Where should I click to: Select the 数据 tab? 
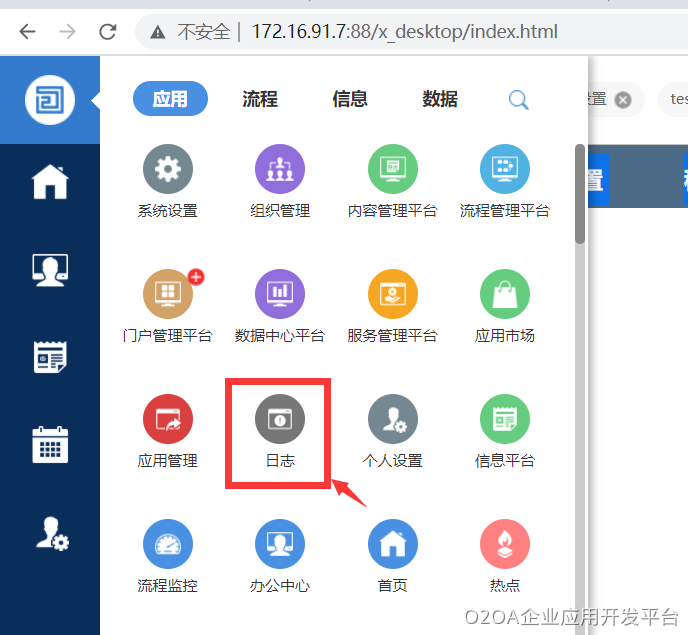click(440, 99)
